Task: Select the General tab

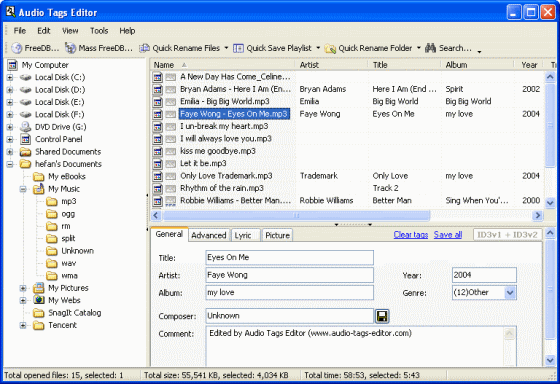Action: pyautogui.click(x=169, y=234)
